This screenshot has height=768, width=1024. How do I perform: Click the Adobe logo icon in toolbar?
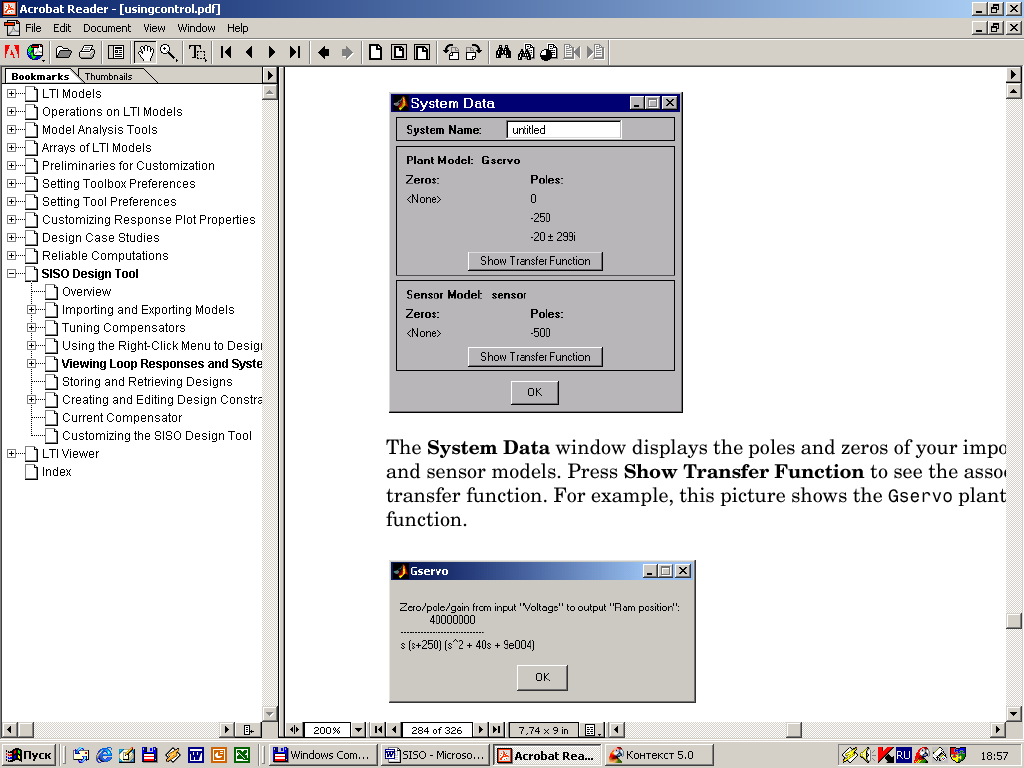(x=12, y=52)
